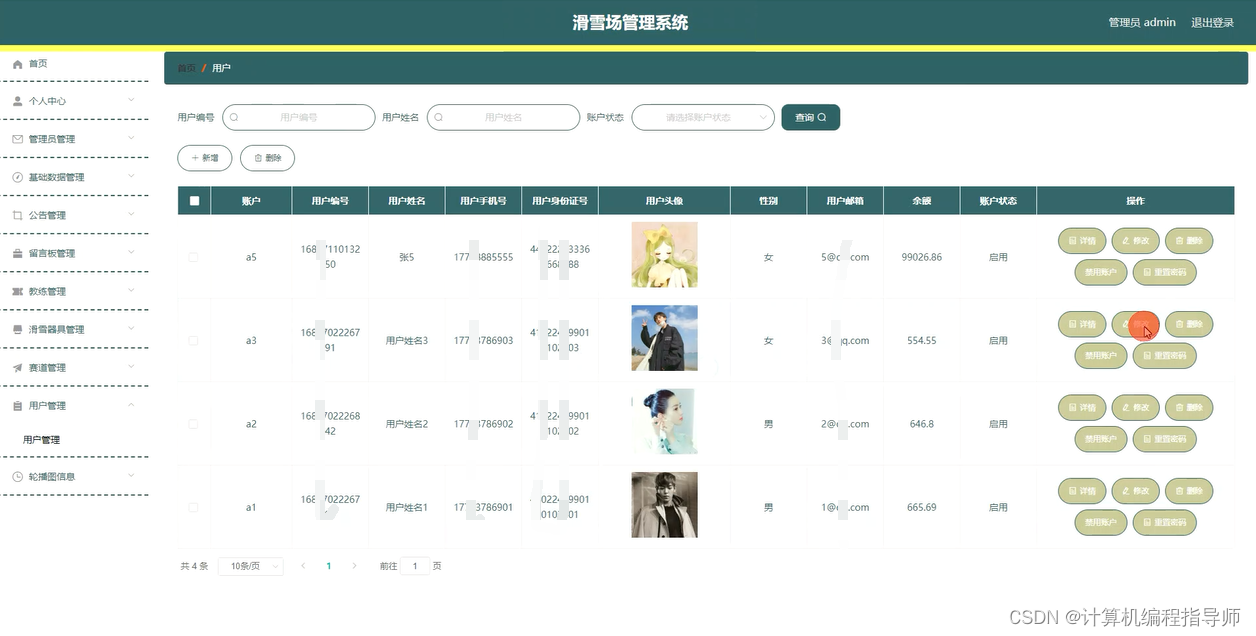Check the row checkbox for a1
The height and width of the screenshot is (636, 1256).
point(193,507)
